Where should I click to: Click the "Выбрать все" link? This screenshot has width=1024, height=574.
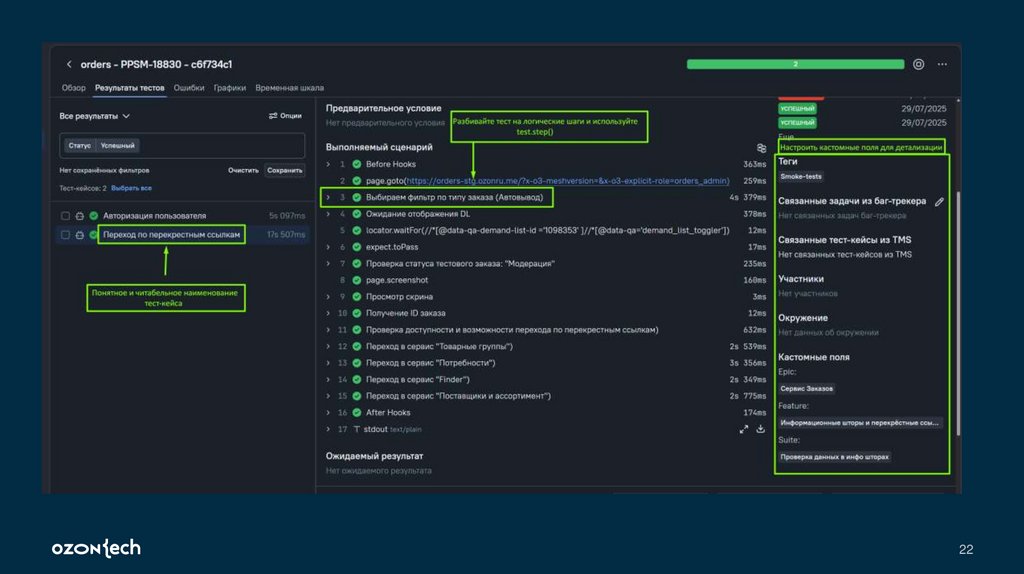131,188
